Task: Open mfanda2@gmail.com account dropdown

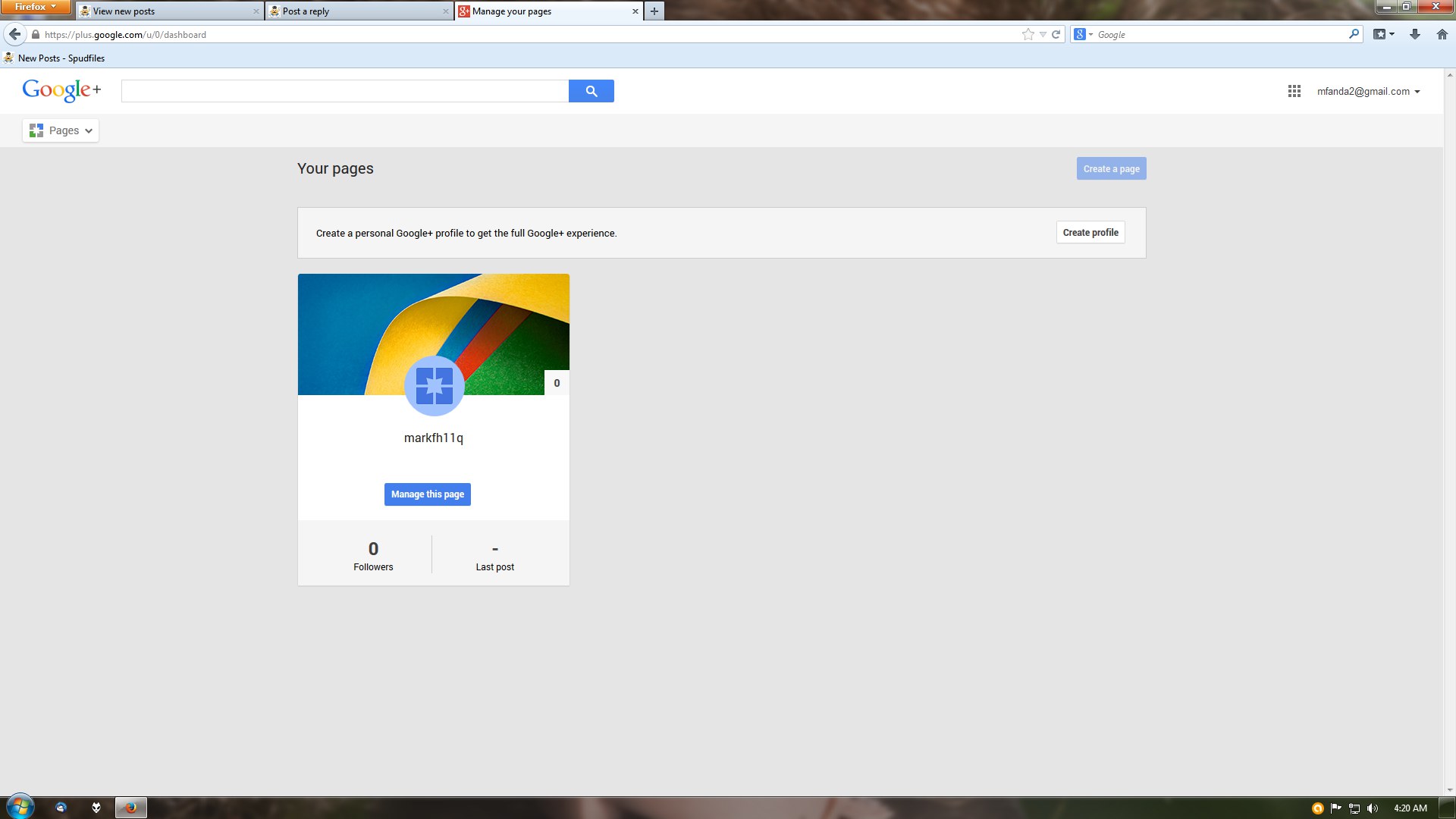Action: (x=1368, y=91)
